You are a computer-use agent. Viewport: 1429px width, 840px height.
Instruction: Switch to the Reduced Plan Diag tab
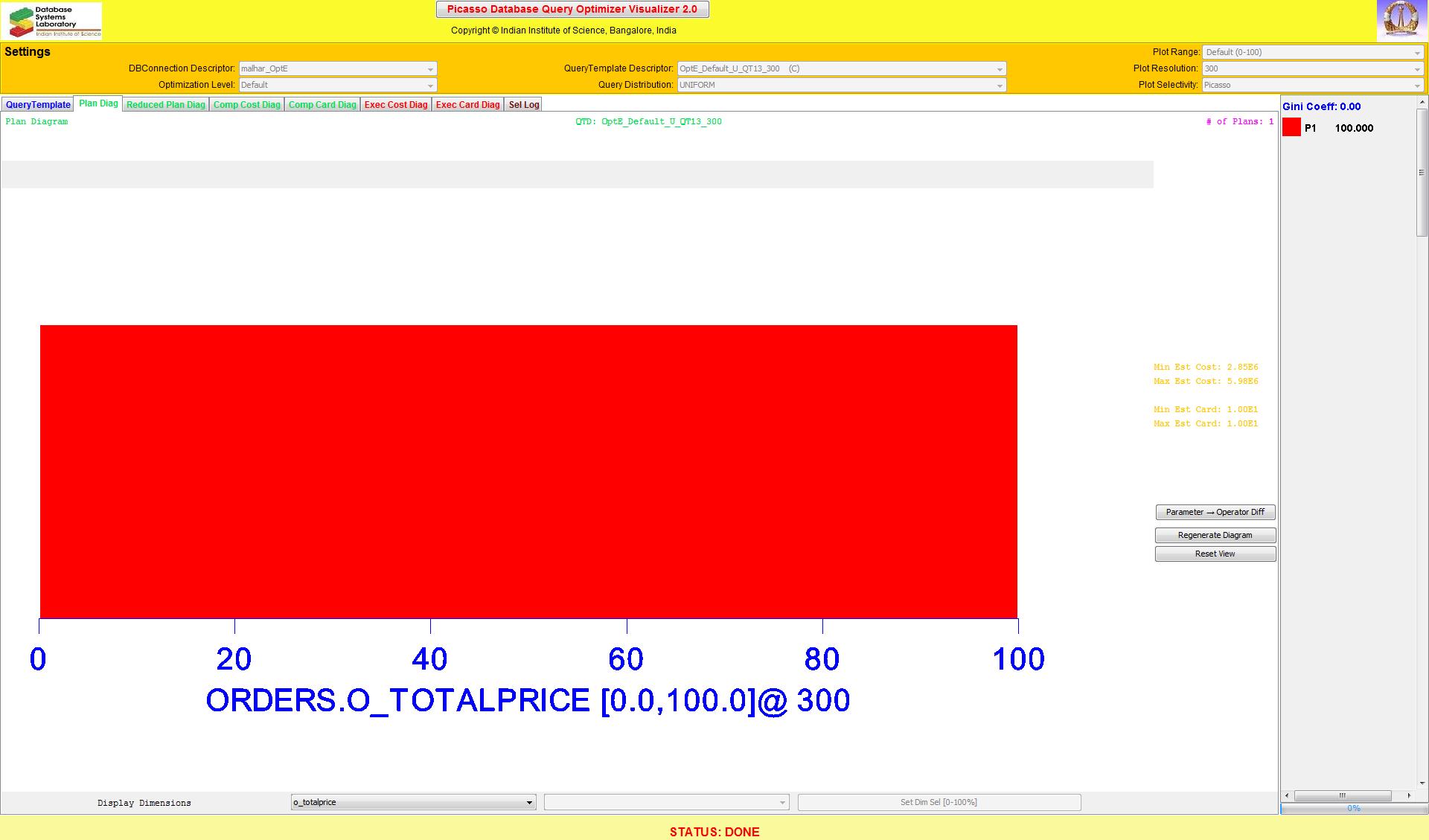click(x=165, y=105)
